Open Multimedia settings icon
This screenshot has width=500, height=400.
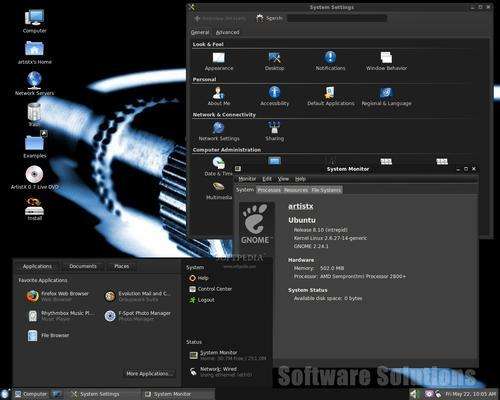coord(219,191)
